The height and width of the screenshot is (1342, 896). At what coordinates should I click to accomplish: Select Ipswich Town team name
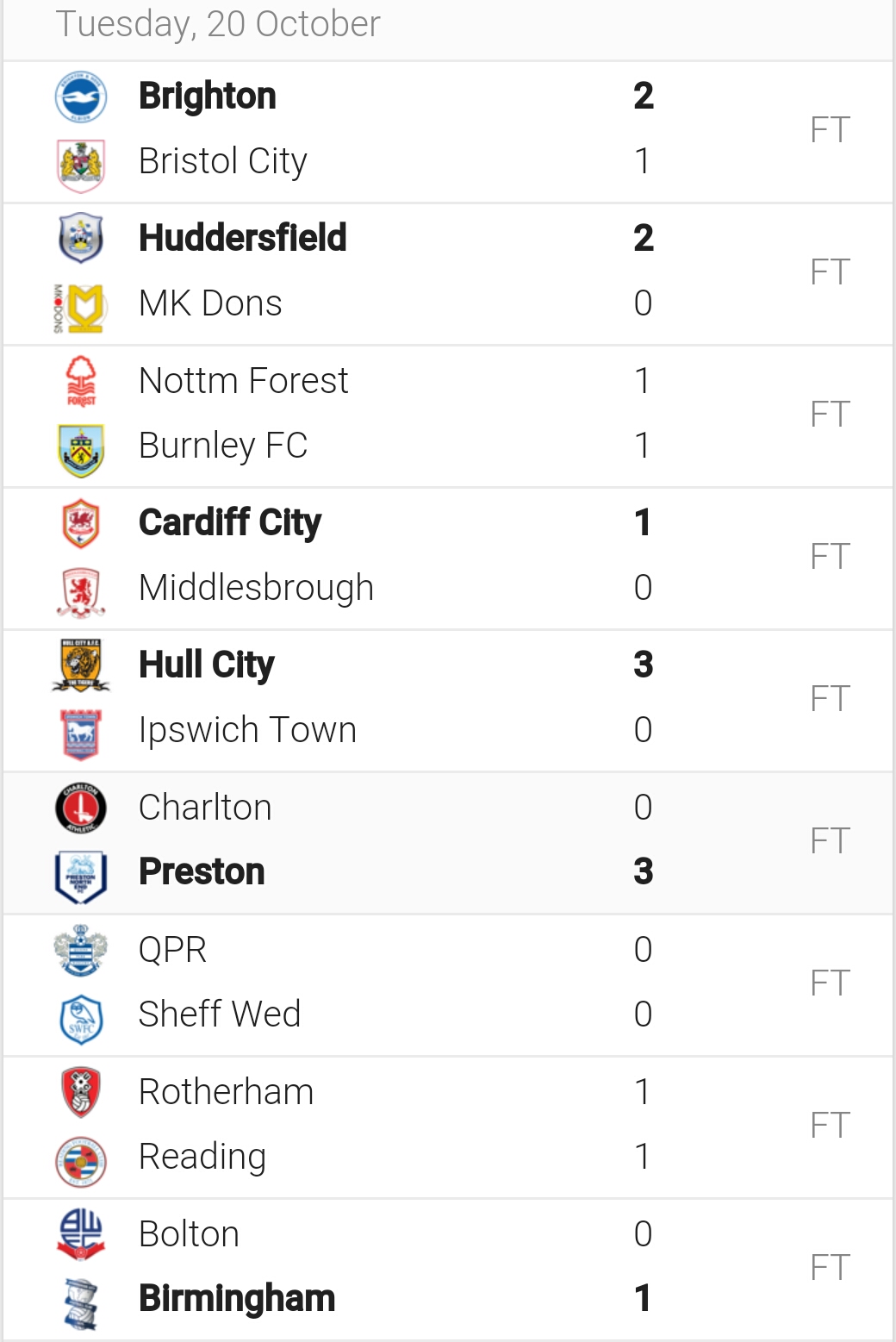tap(247, 730)
